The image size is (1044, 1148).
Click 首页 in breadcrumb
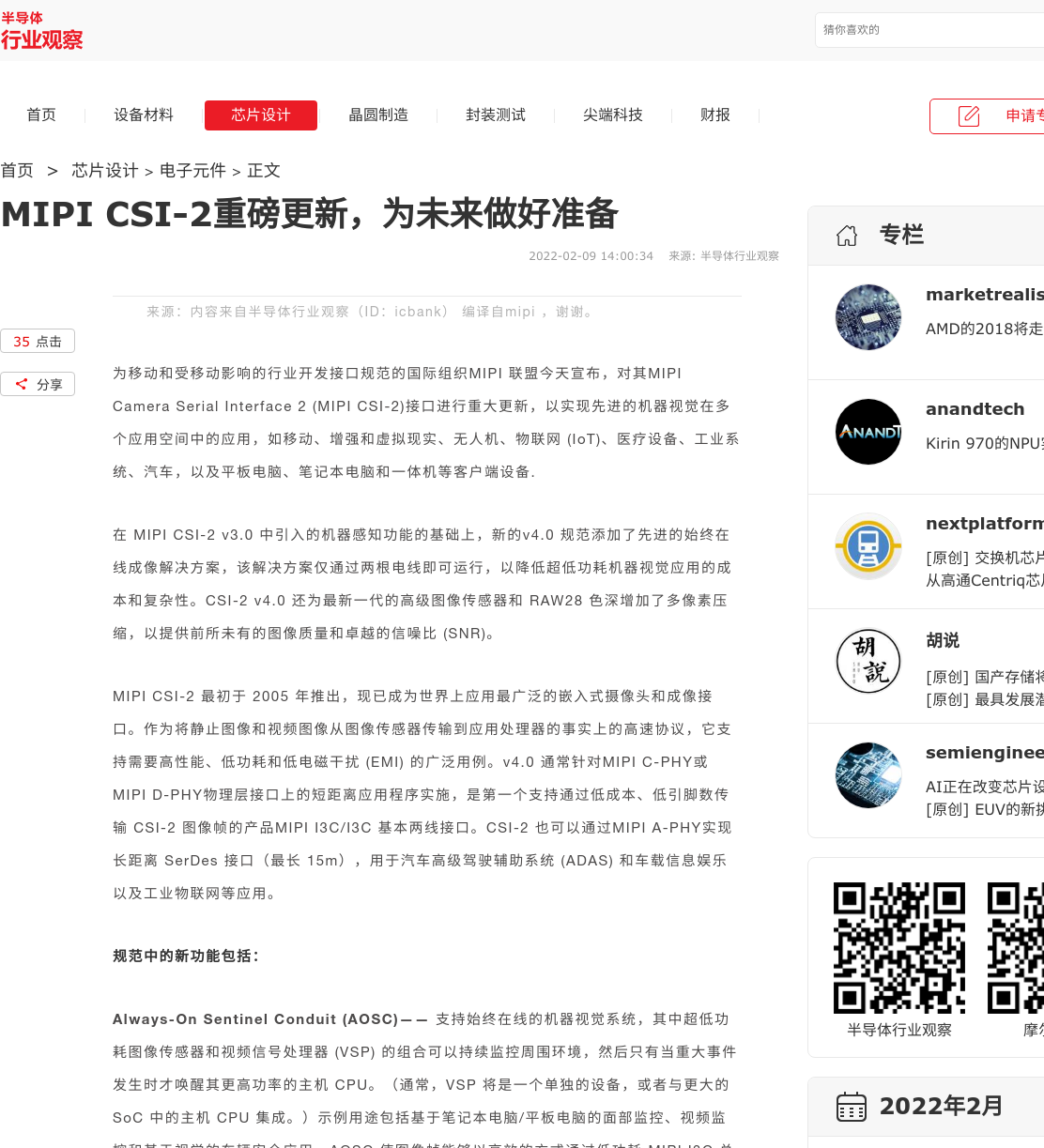point(17,171)
